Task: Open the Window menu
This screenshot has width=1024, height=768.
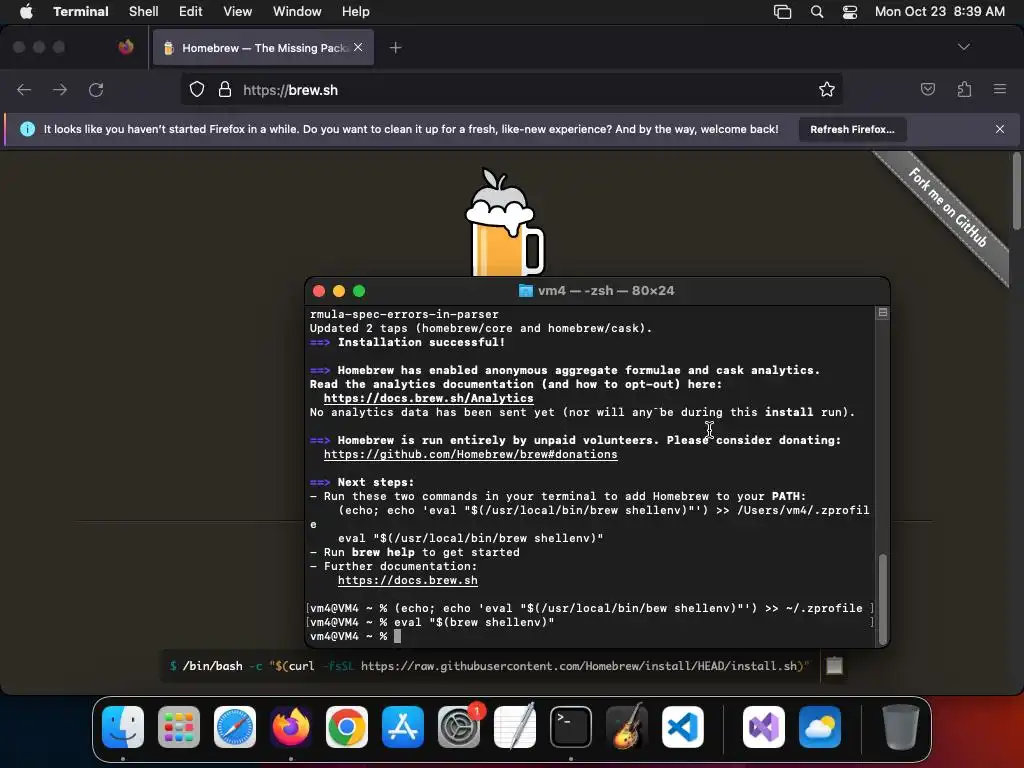Action: point(297,12)
